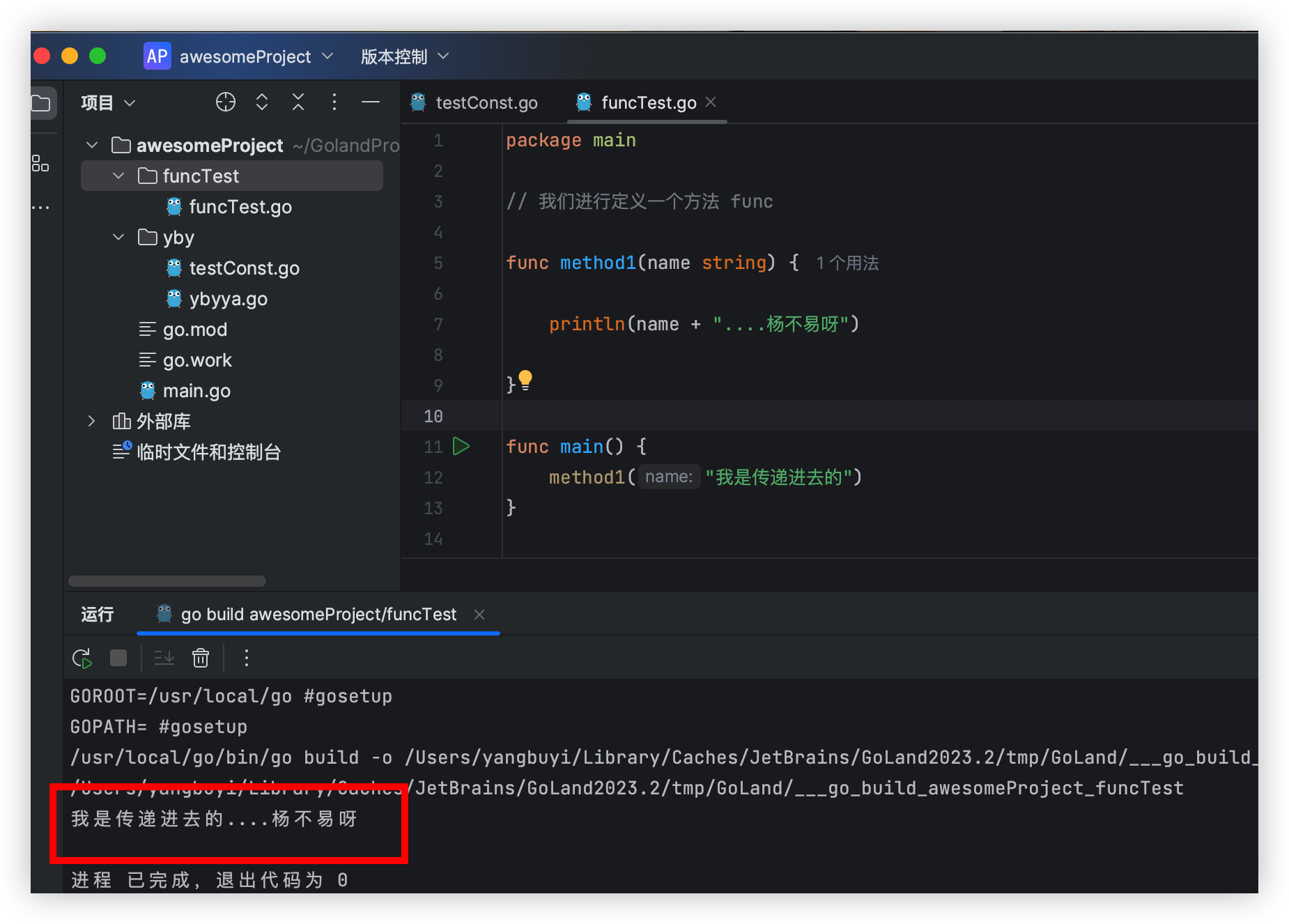This screenshot has width=1289, height=924.
Task: Click the yellow lightbulb intention icon
Action: (x=525, y=380)
